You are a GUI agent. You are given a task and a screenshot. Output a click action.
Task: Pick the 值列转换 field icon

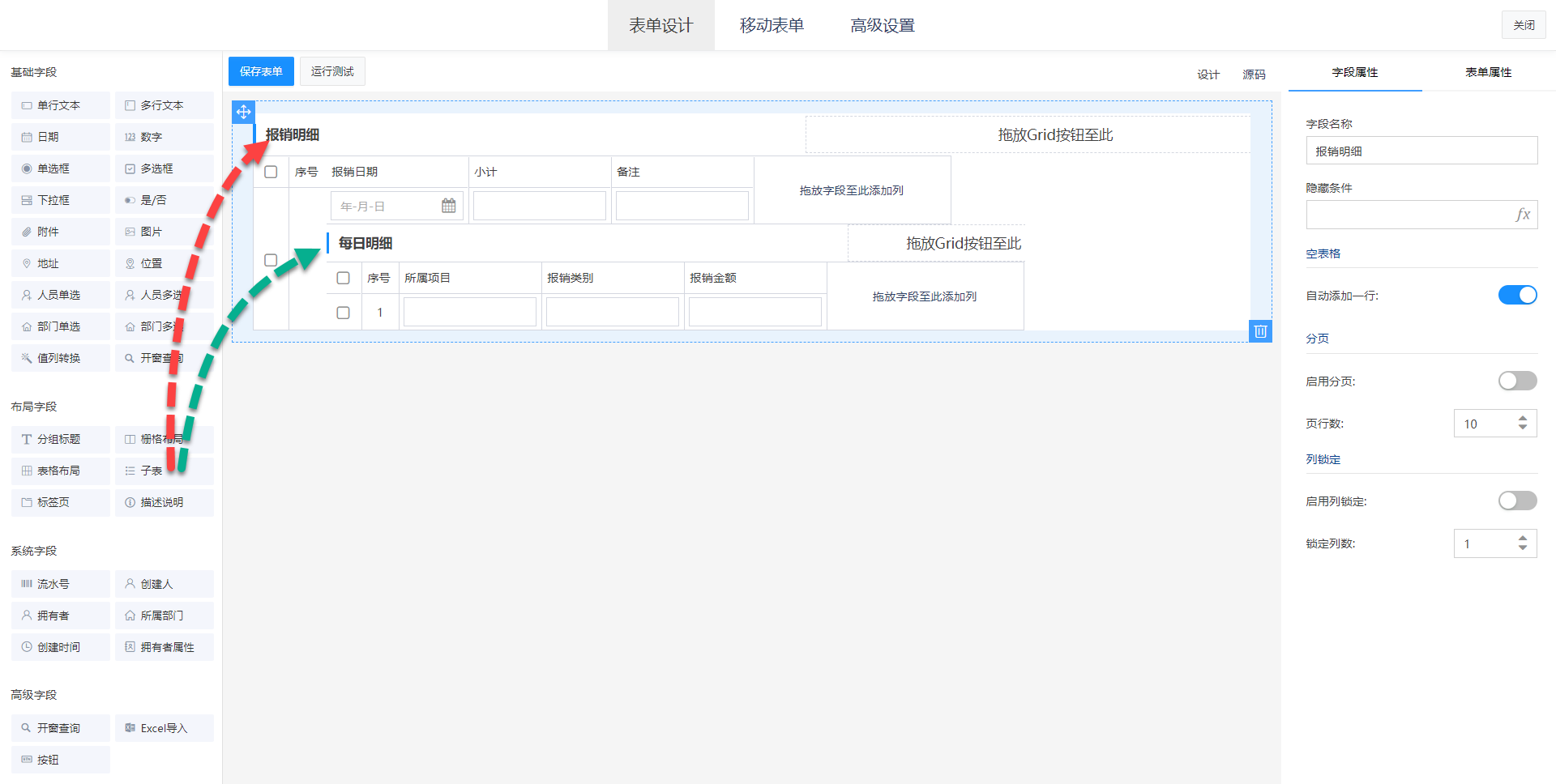coord(27,358)
